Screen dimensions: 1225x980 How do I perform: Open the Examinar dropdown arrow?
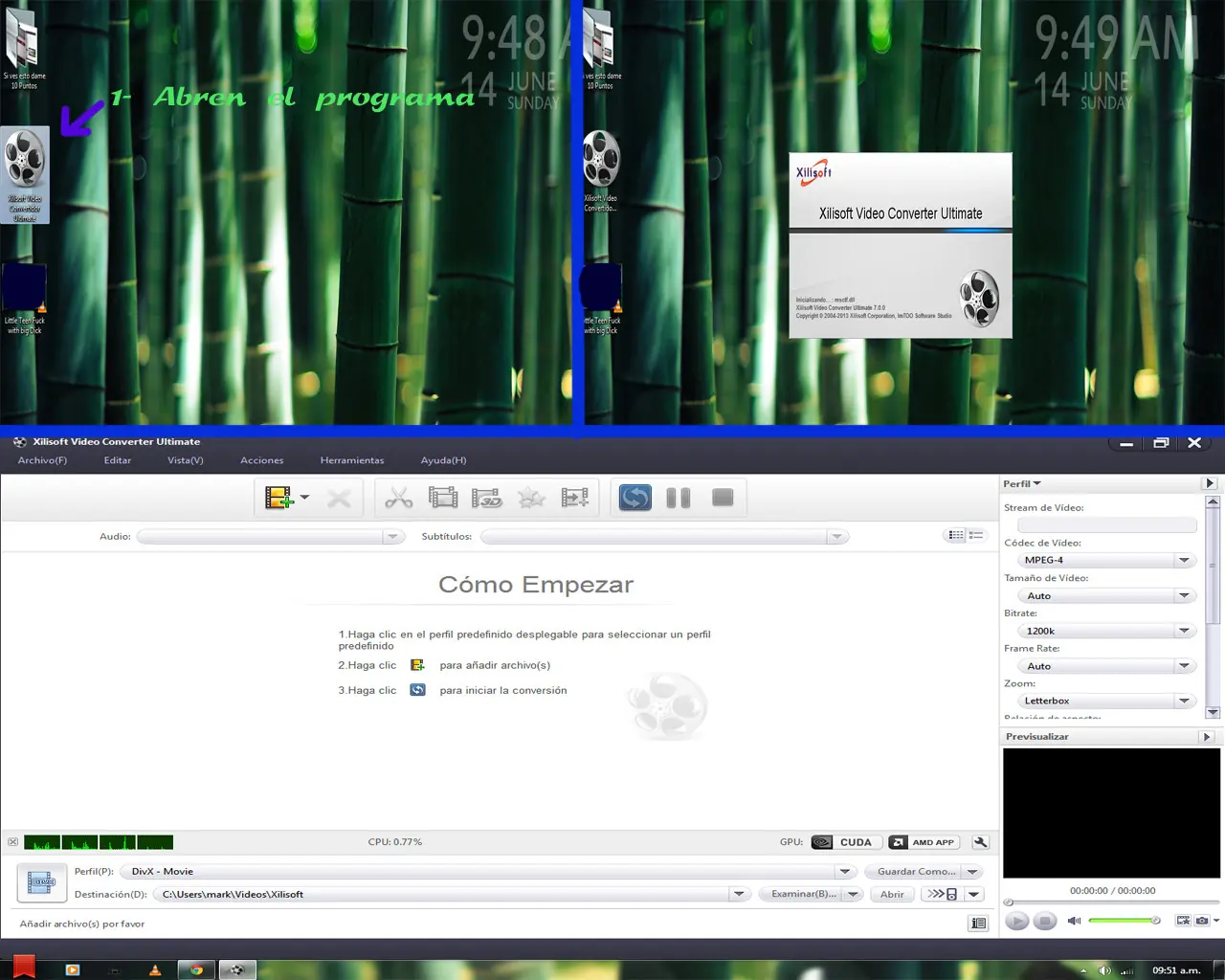(x=853, y=895)
